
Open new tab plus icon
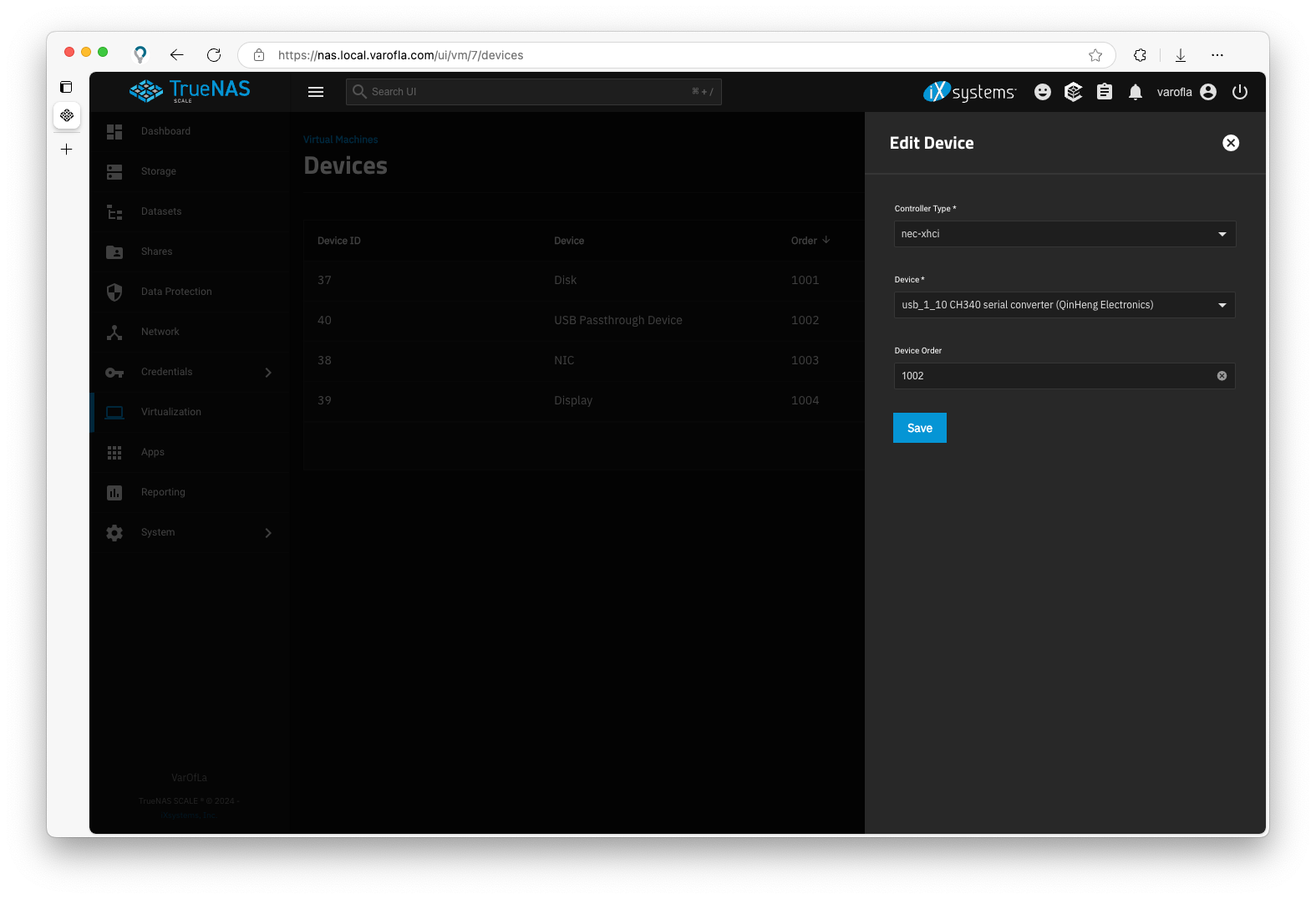point(67,150)
